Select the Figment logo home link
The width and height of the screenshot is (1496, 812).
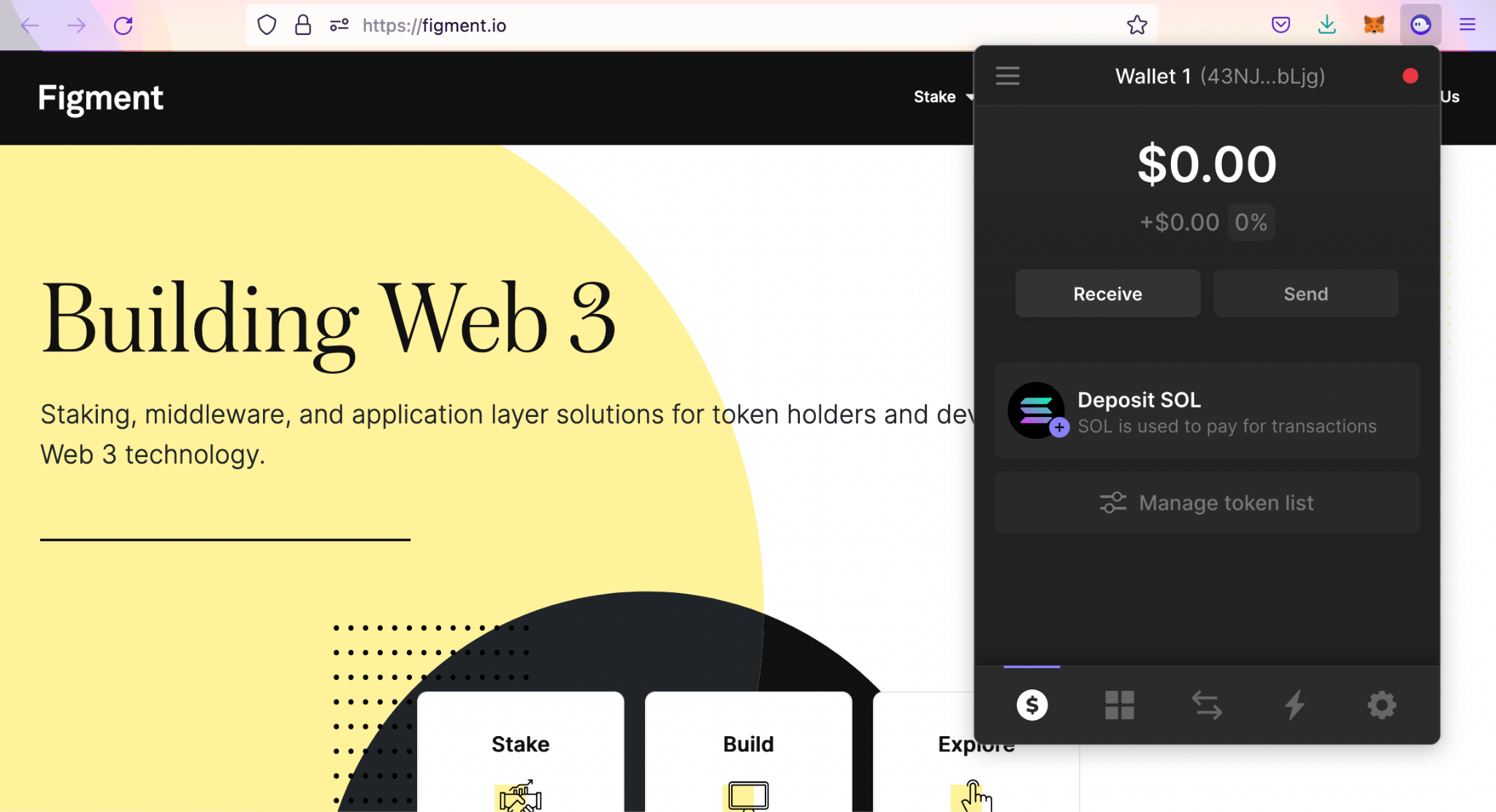(101, 98)
